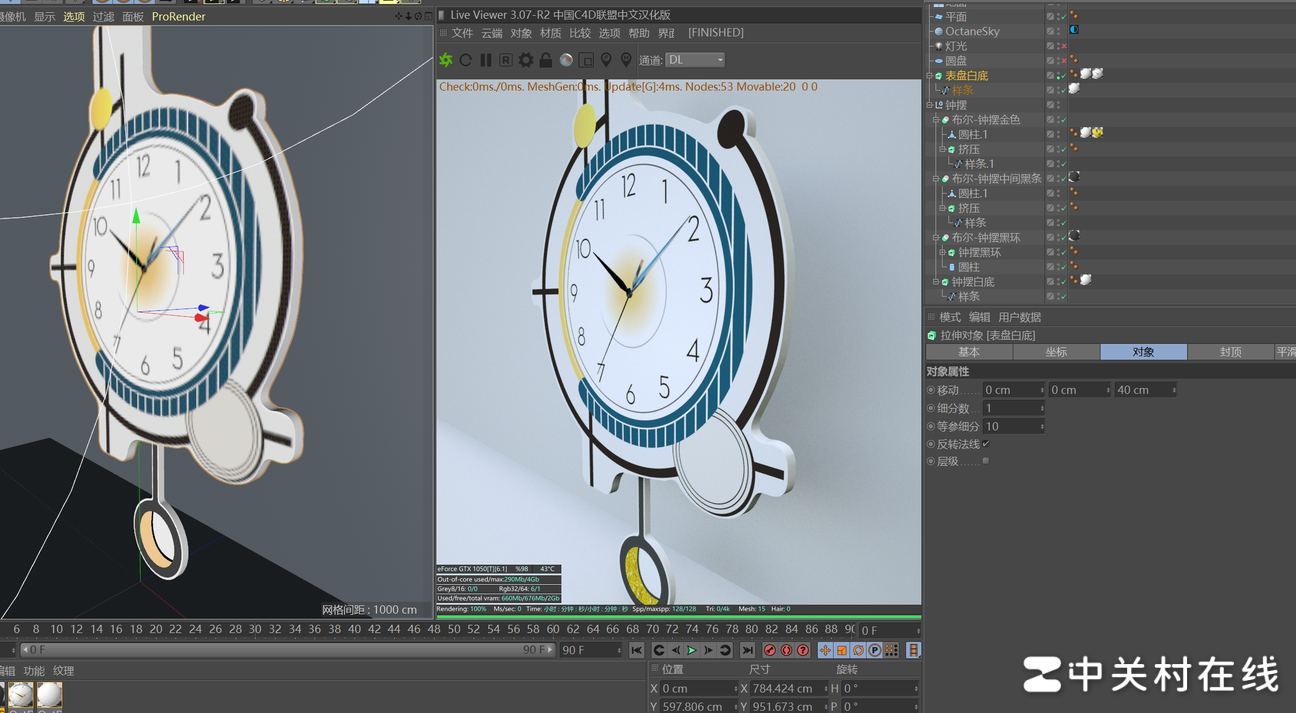The height and width of the screenshot is (713, 1296).
Task: Toggle the 层级 checkbox
Action: click(986, 461)
